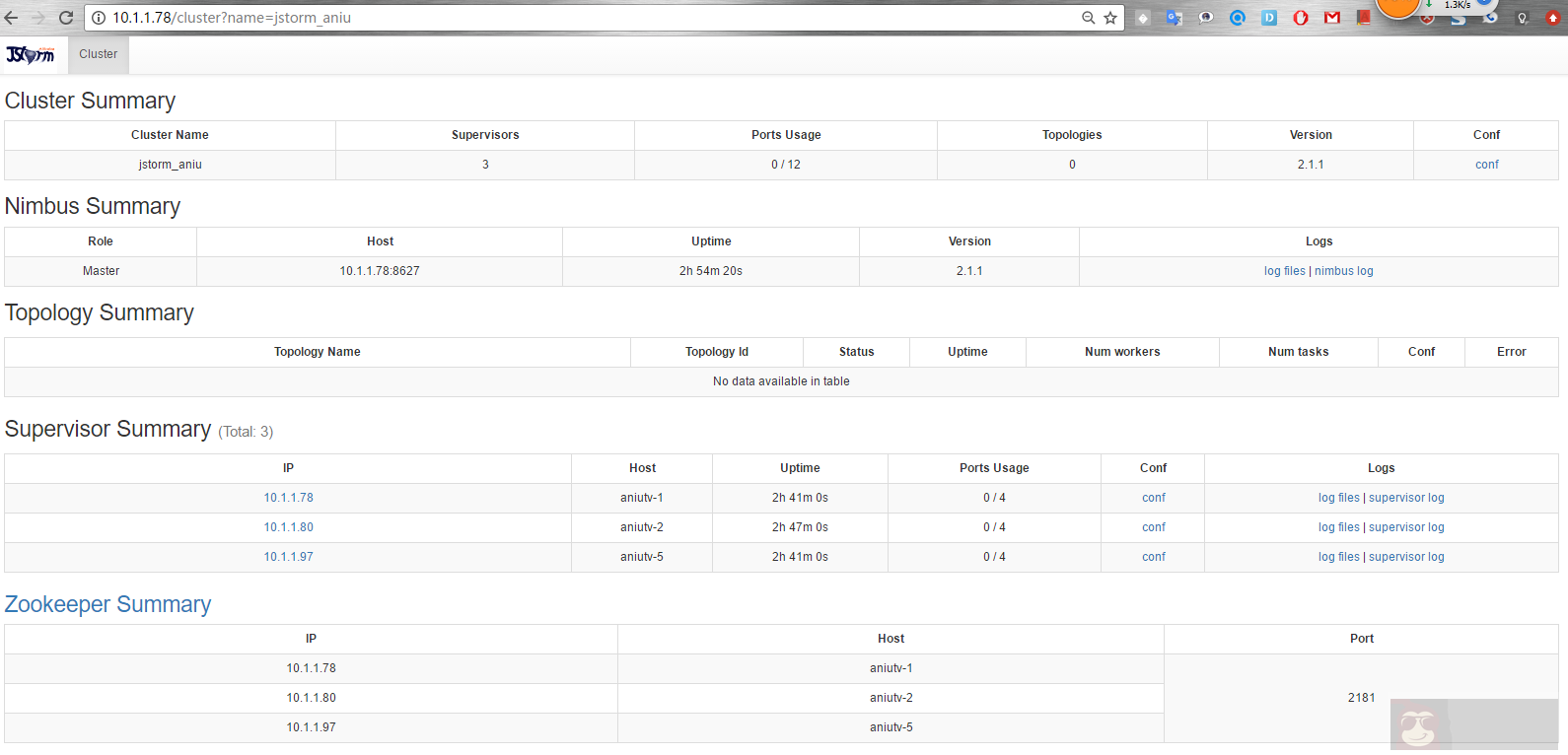
Task: Click the browser back arrow
Action: coord(12,18)
